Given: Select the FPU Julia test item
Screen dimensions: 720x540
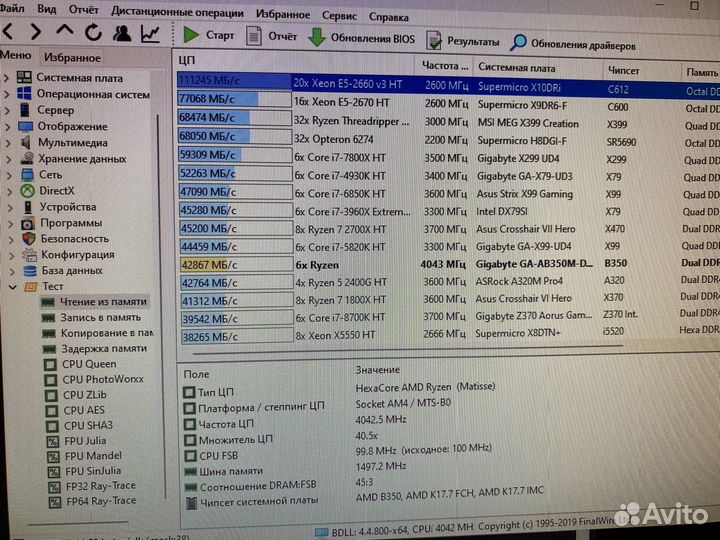Looking at the screenshot, I should (x=90, y=441).
